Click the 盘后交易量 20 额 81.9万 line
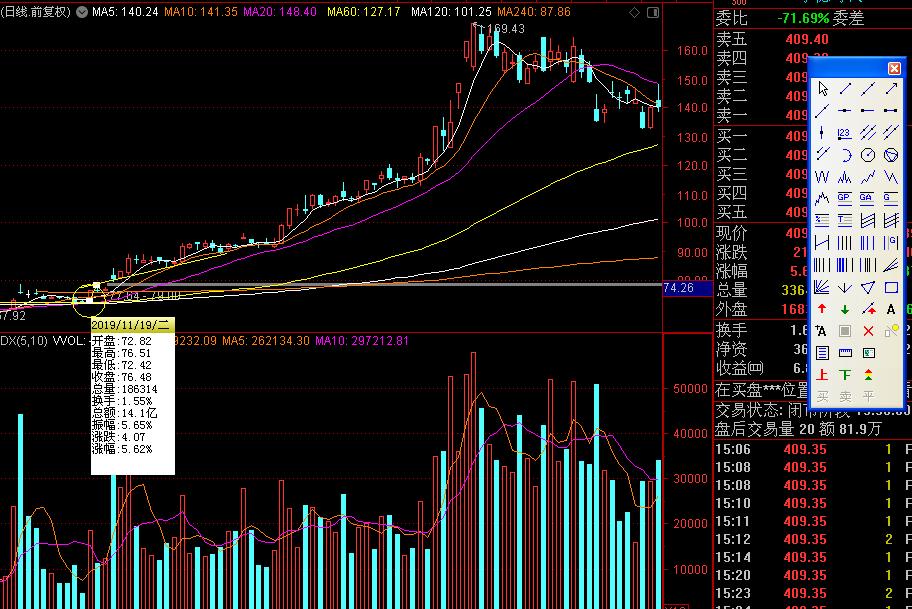The height and width of the screenshot is (609, 912). tap(798, 429)
